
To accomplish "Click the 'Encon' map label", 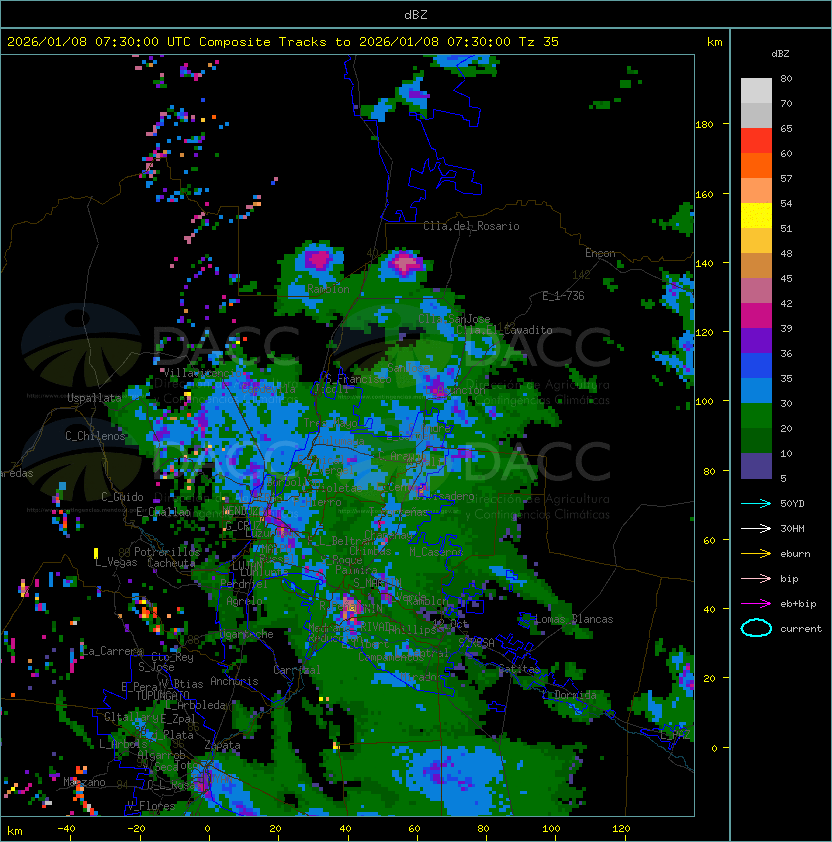I will click(x=600, y=253).
